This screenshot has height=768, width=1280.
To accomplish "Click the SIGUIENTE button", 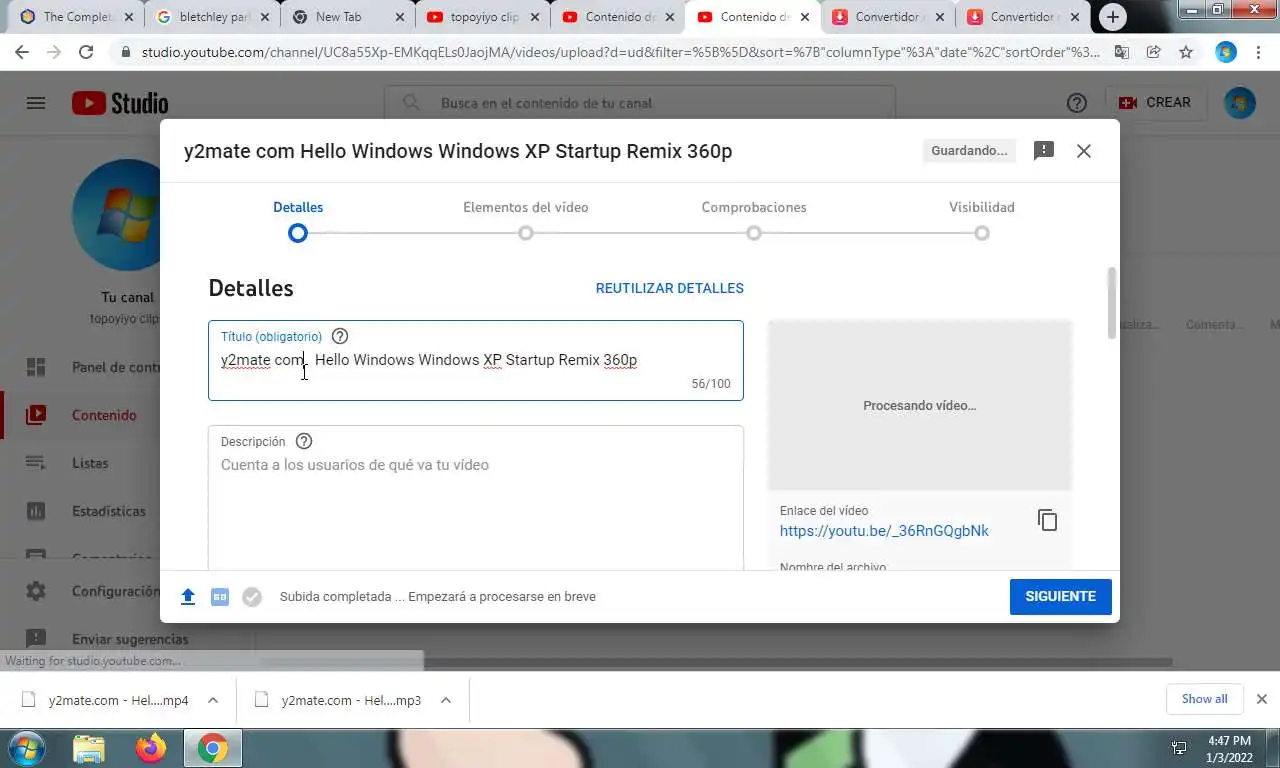I will click(1060, 596).
